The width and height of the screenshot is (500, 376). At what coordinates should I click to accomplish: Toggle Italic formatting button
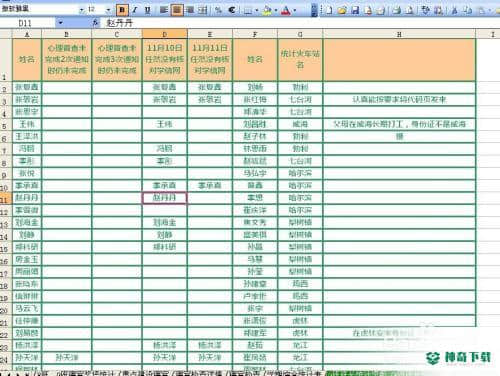click(135, 10)
